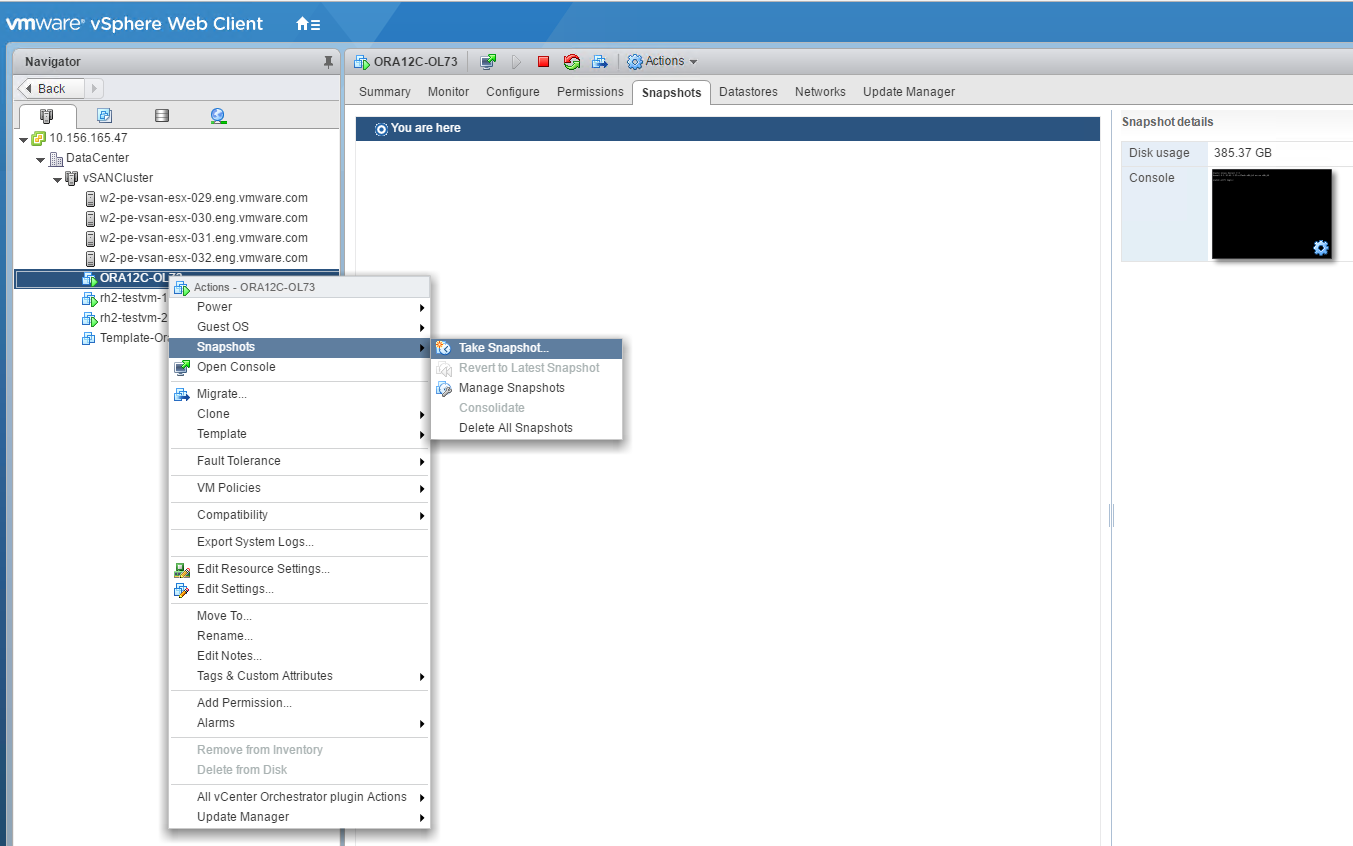
Task: Open All vCenter Orchestrator plugin Actions
Action: click(x=299, y=797)
